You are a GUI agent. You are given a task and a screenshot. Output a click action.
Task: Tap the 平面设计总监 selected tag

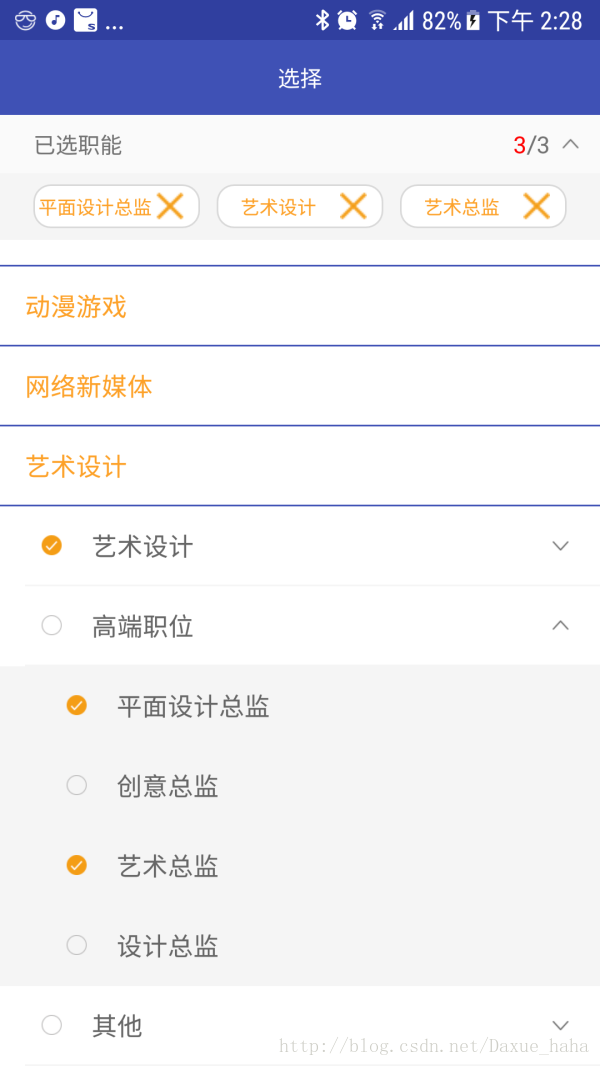click(95, 206)
